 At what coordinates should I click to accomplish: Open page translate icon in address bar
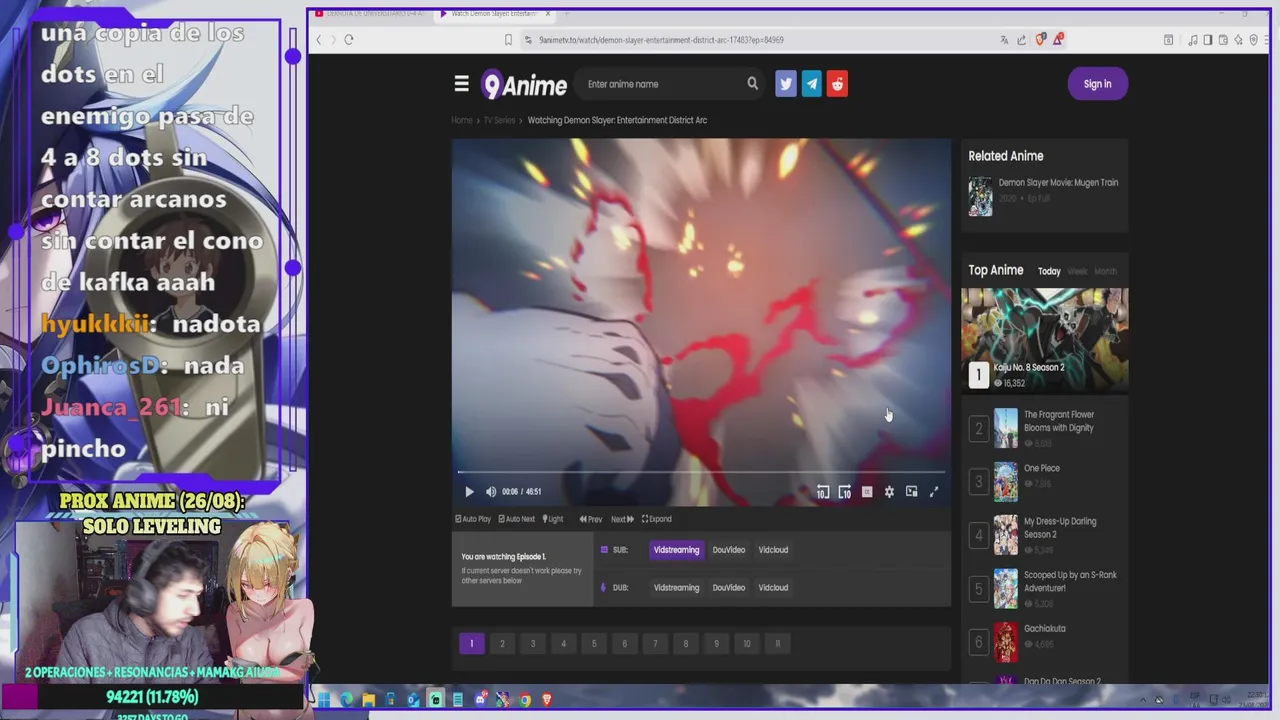coord(1004,40)
